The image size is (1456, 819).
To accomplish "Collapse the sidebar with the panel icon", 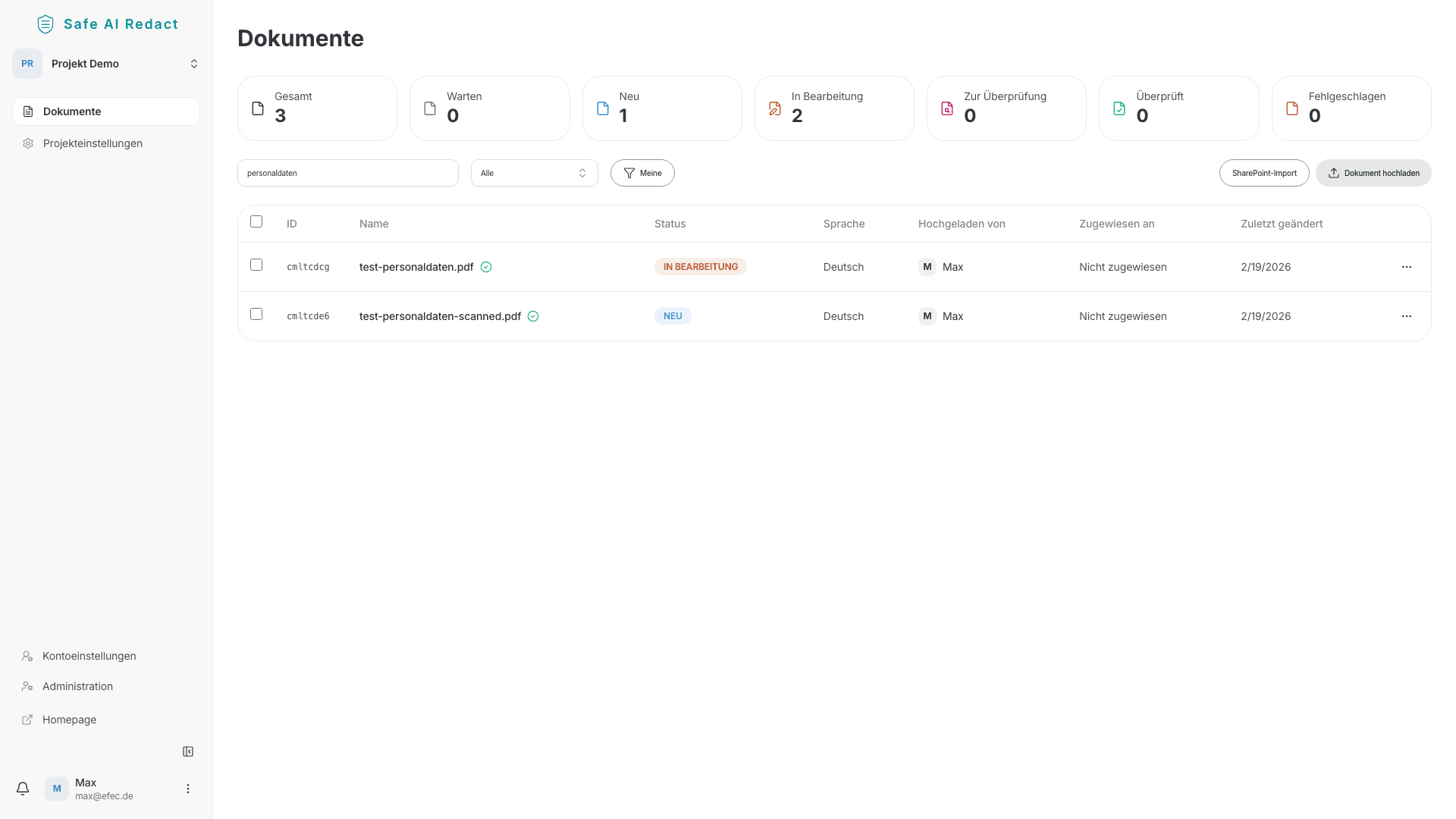I will 188,752.
